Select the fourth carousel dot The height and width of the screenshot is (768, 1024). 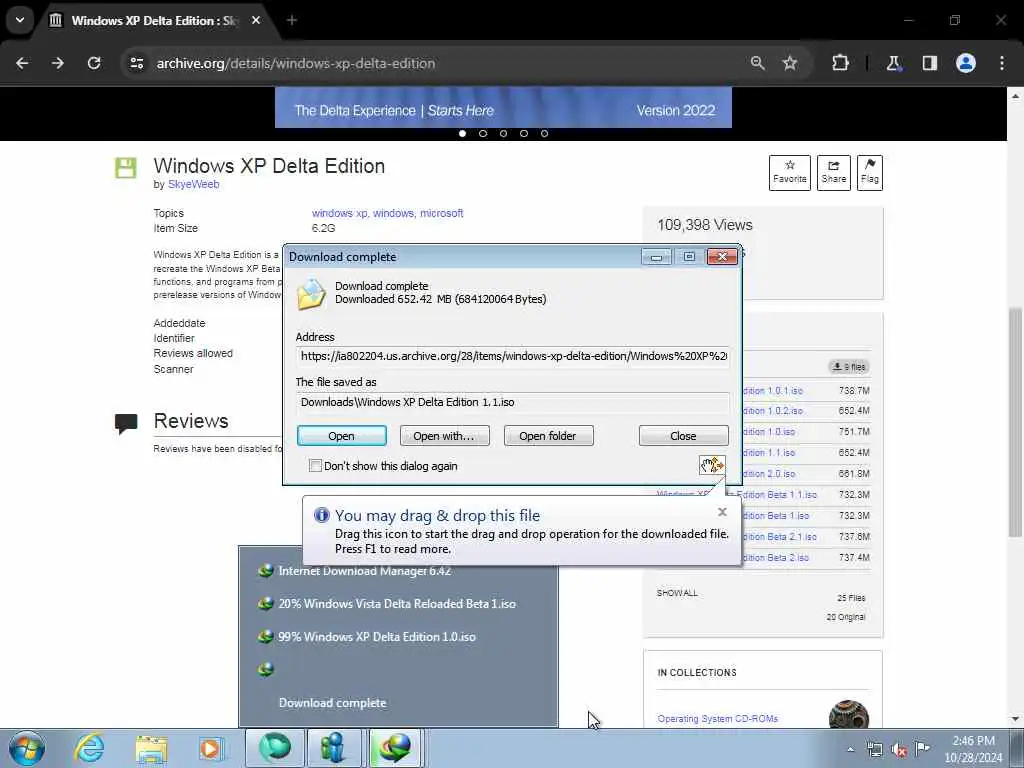[x=524, y=133]
